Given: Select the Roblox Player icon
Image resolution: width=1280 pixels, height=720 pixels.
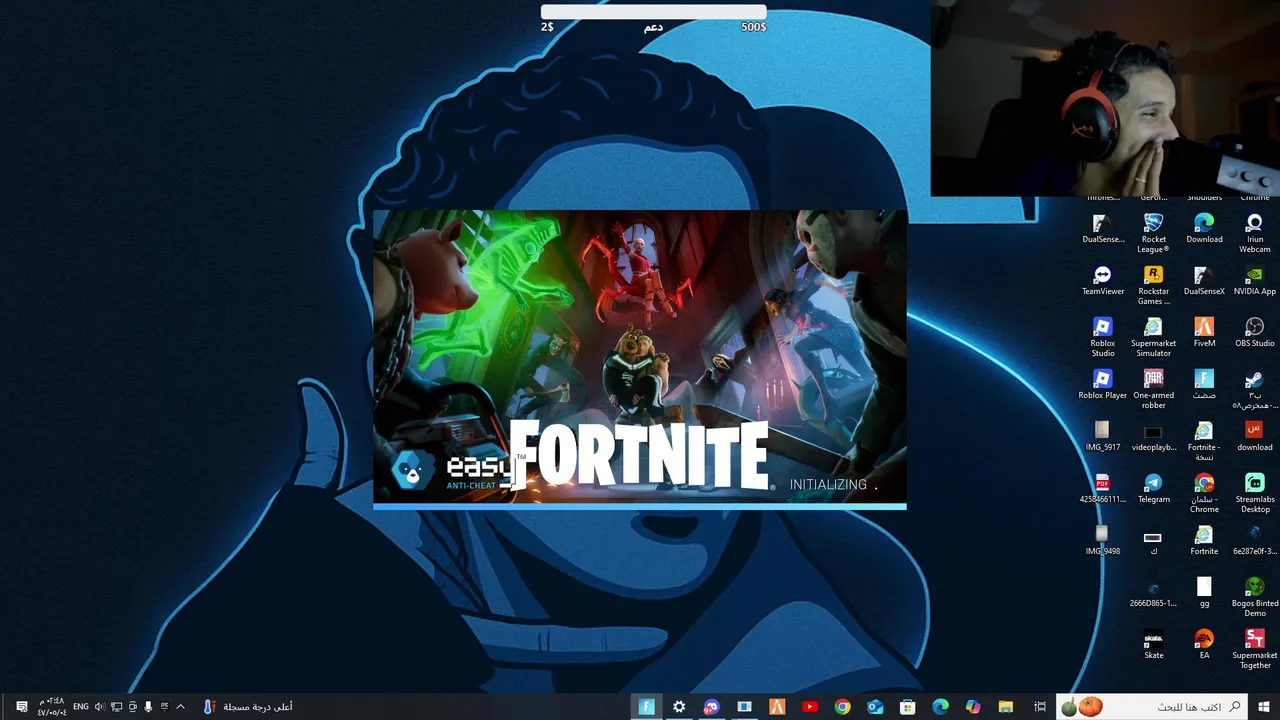Looking at the screenshot, I should 1103,385.
